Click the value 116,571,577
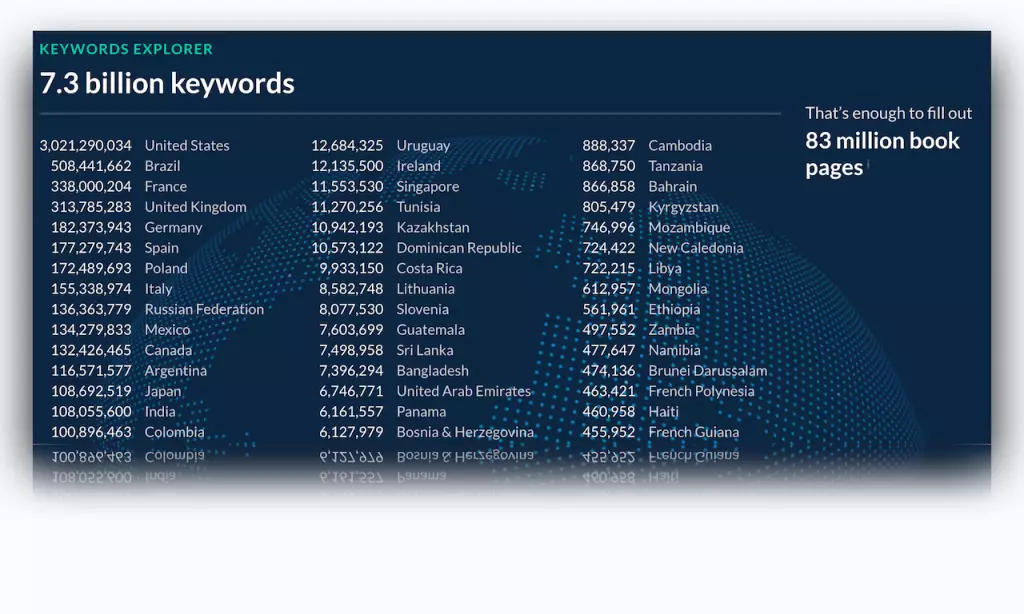 [91, 370]
